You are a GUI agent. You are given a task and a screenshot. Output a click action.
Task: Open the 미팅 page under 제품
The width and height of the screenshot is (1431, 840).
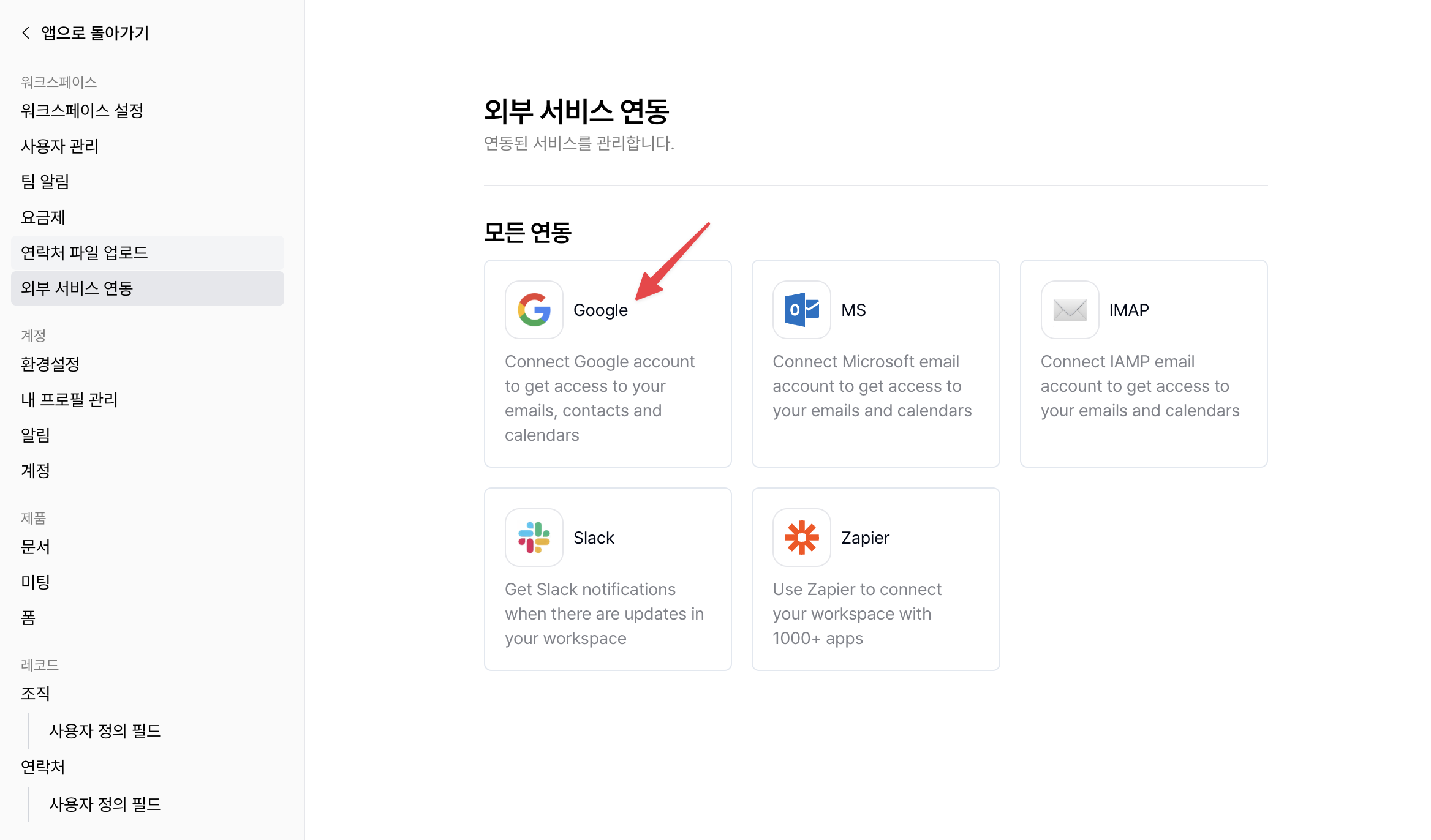[x=35, y=582]
